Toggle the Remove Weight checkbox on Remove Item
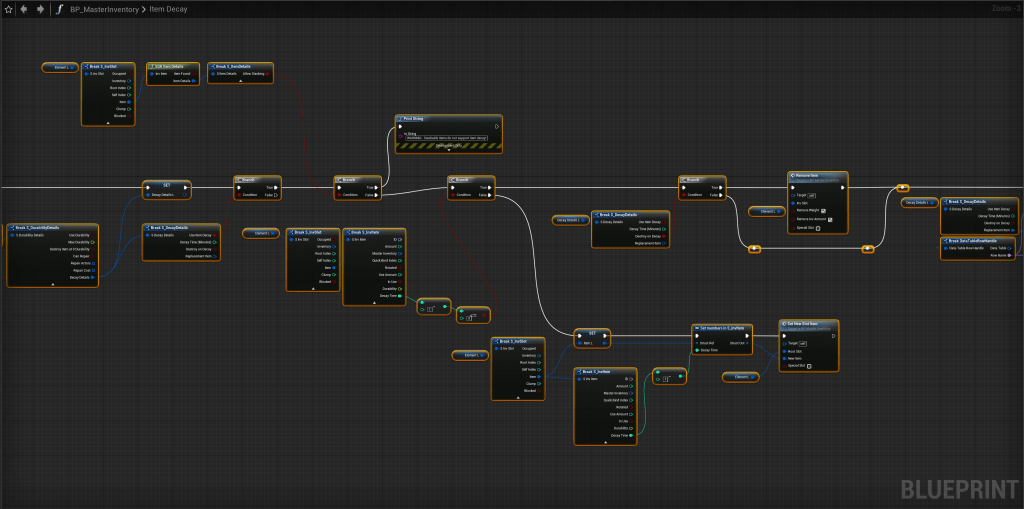Image resolution: width=1024 pixels, height=509 pixels. point(822,211)
